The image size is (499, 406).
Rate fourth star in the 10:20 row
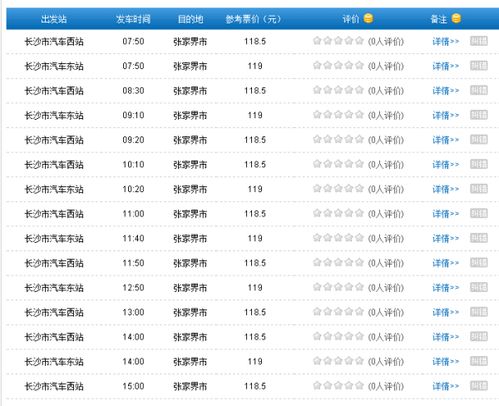point(349,188)
